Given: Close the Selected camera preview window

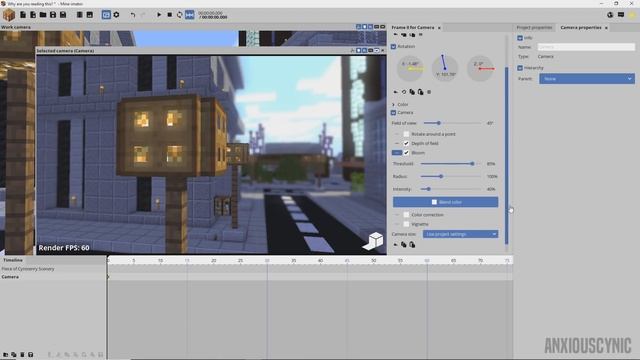Looking at the screenshot, I should pyautogui.click(x=383, y=51).
